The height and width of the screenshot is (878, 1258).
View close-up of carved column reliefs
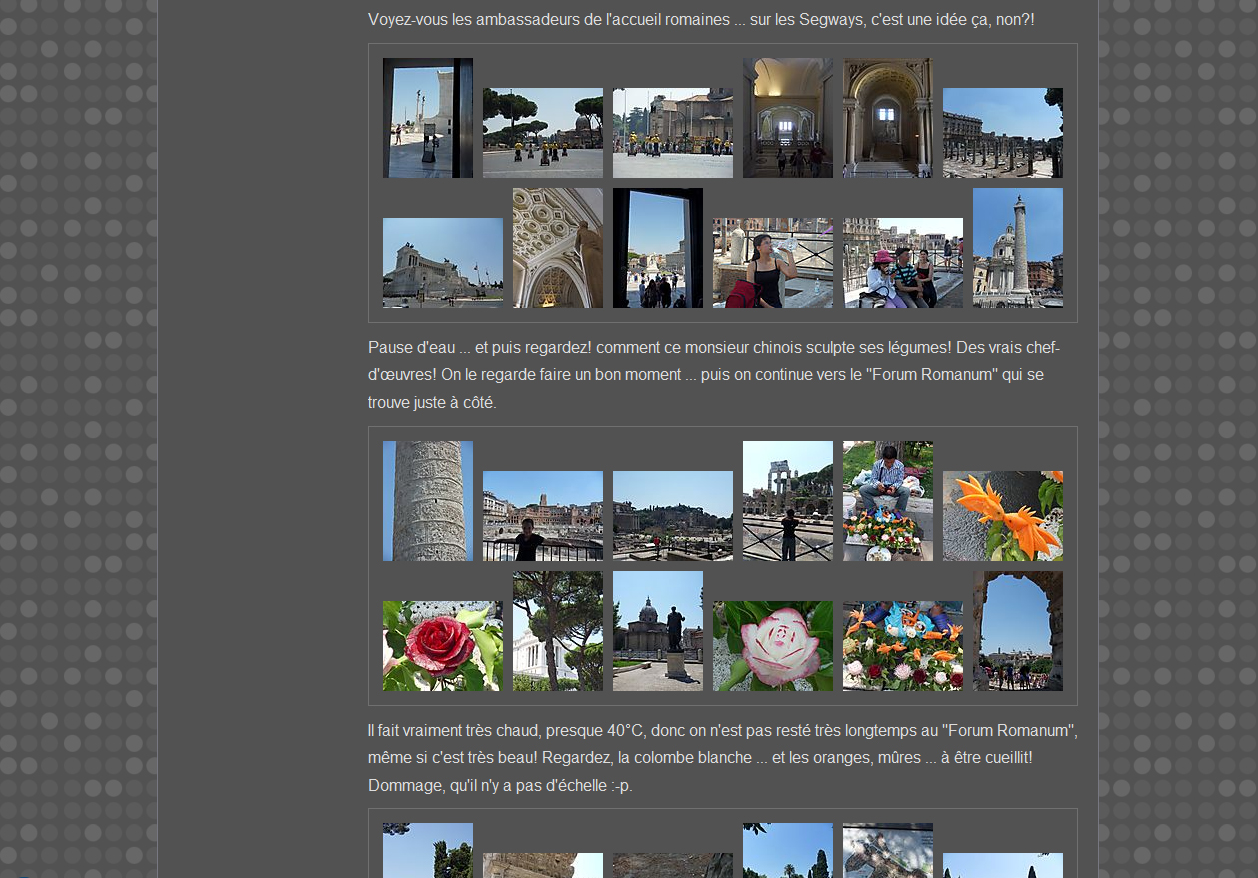pyautogui.click(x=427, y=501)
